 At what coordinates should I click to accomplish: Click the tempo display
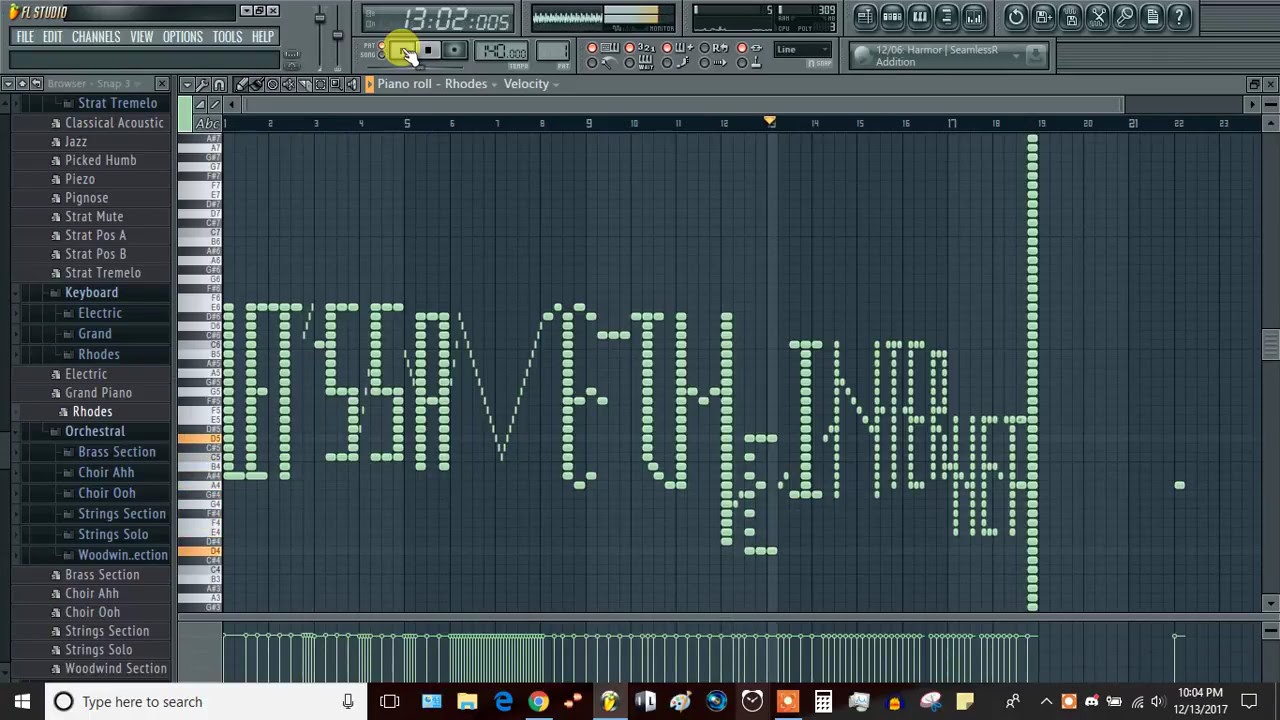tap(501, 50)
